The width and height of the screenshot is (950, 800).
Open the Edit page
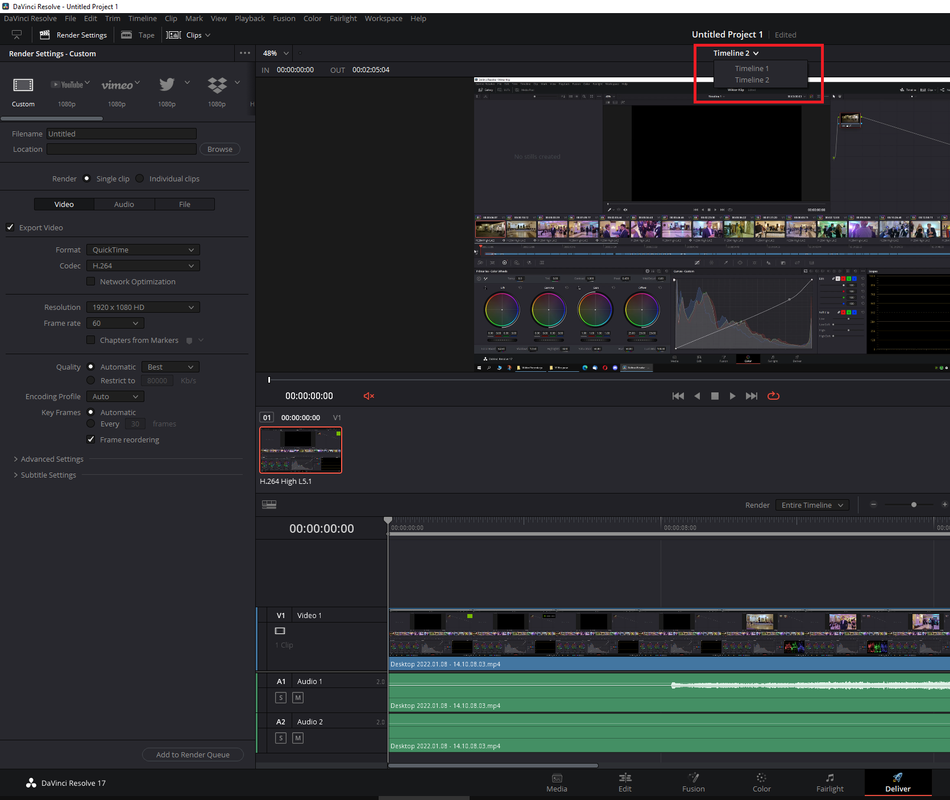625,783
